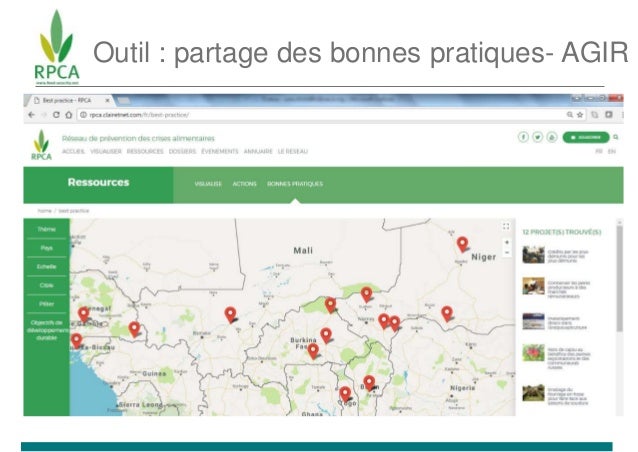Expand the Pilier filter
This screenshot has width=638, height=452.
(x=46, y=304)
